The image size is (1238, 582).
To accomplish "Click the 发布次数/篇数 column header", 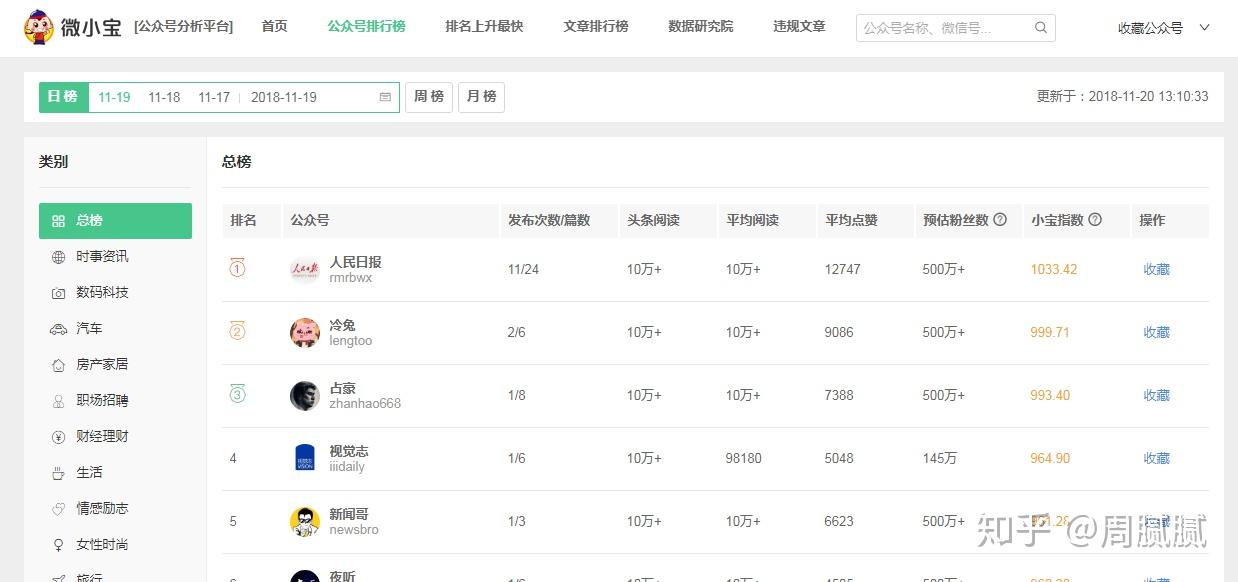I will (x=549, y=220).
